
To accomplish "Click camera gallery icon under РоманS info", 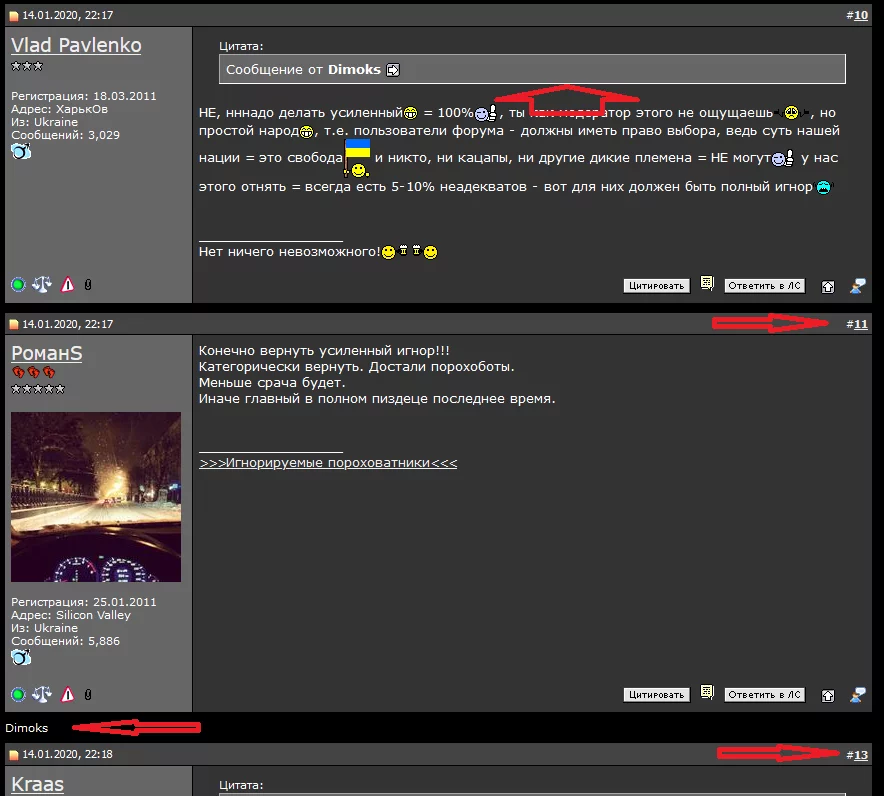I will click(21, 657).
